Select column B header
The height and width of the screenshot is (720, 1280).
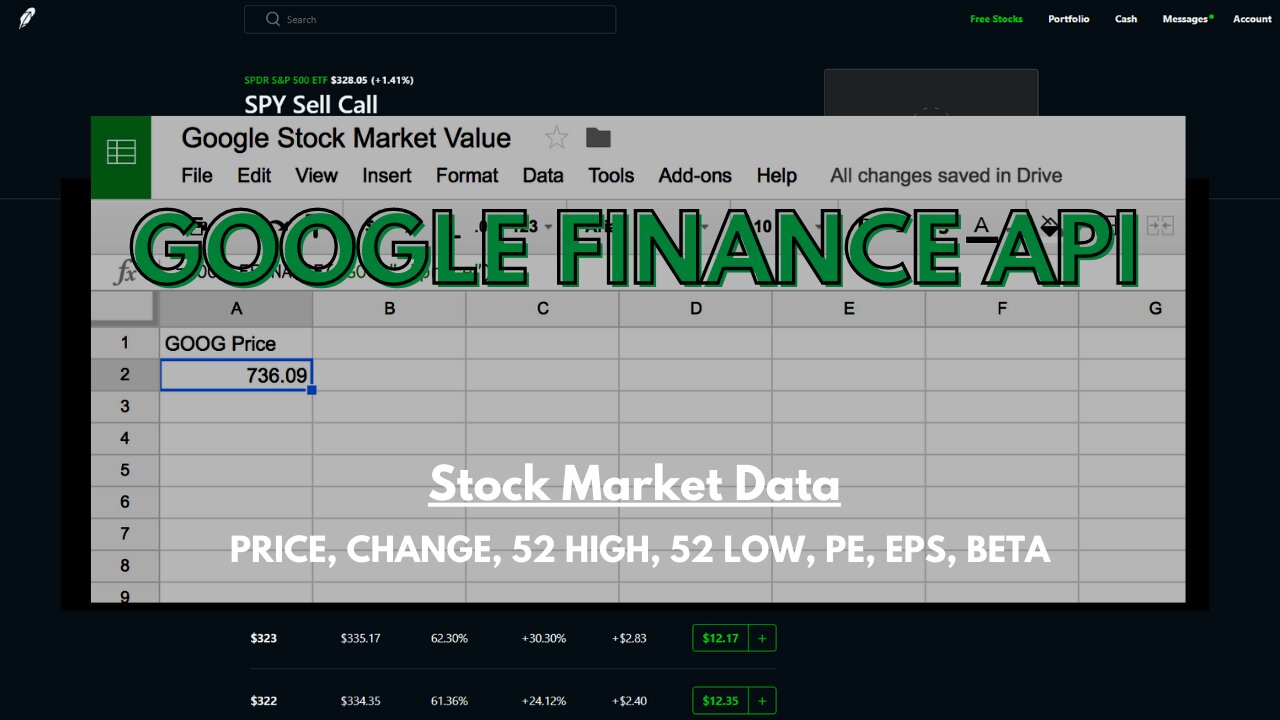[x=389, y=309]
